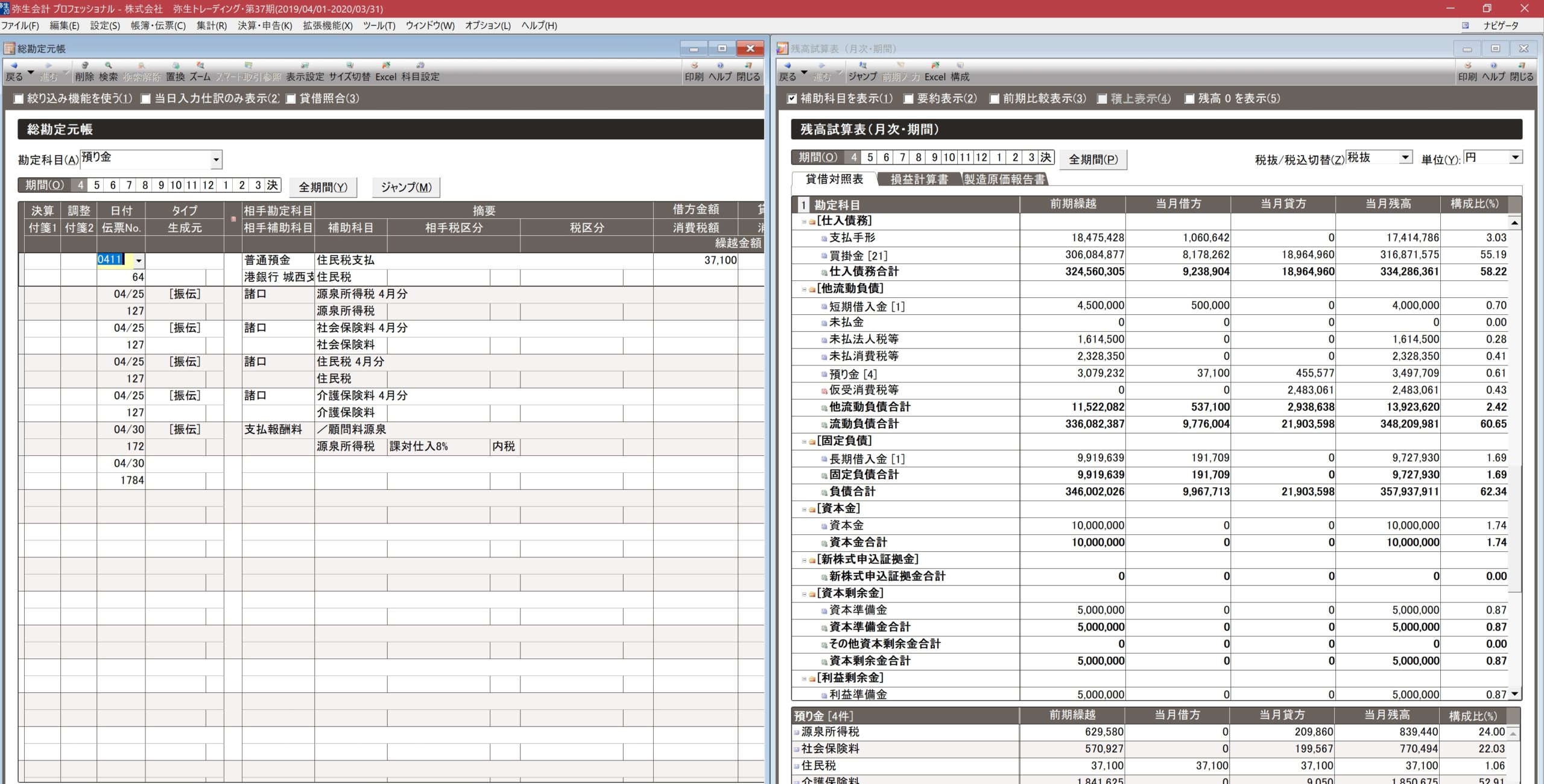Open the 決算・申告 menu

264,25
